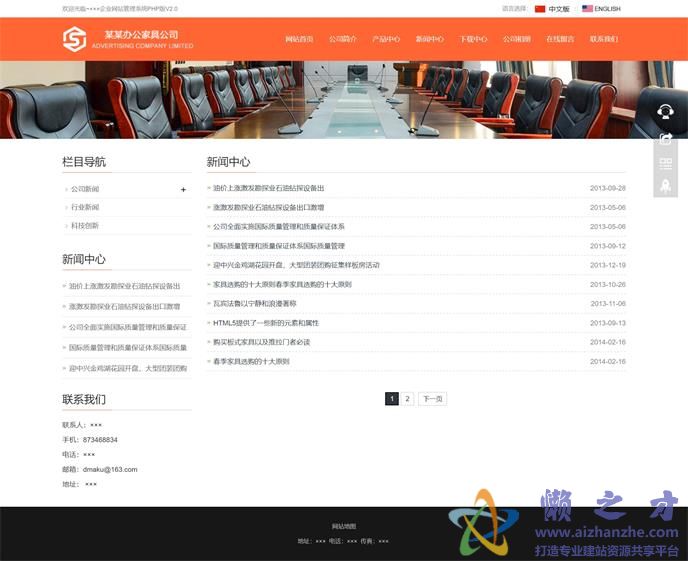Open 产品中心 in the navigation bar
The image size is (688, 561).
[386, 39]
